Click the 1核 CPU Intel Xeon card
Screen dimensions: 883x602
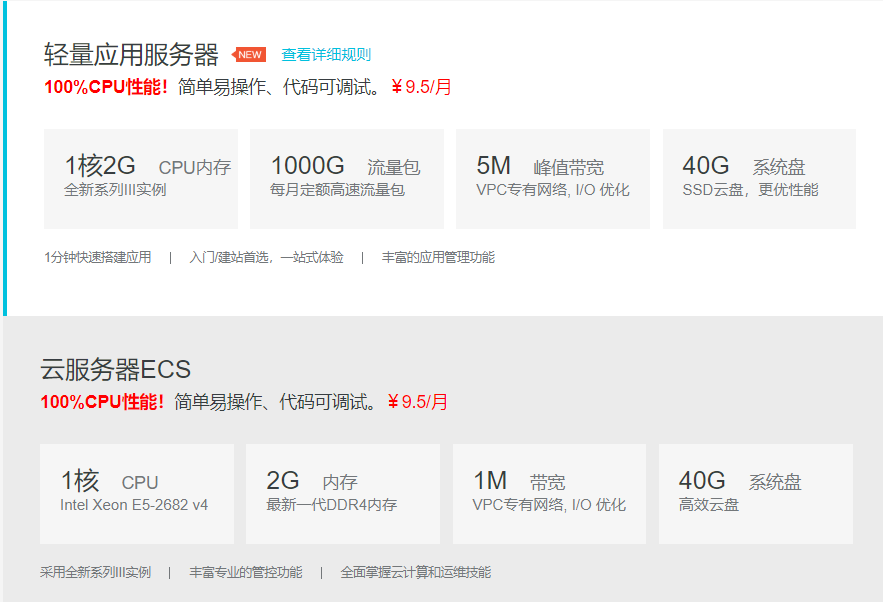[x=137, y=494]
